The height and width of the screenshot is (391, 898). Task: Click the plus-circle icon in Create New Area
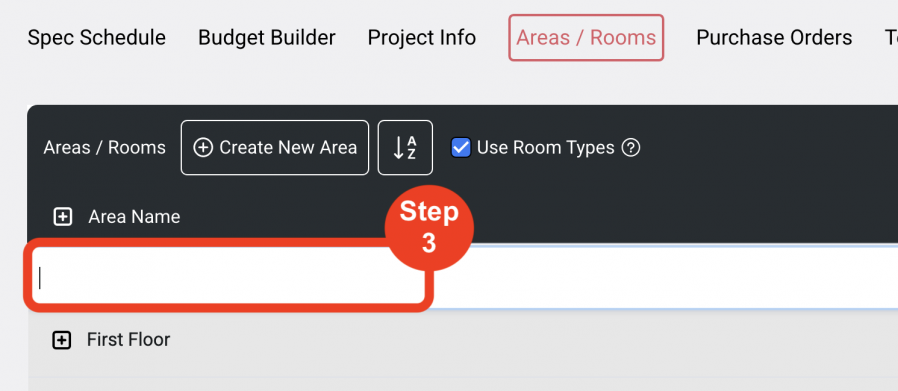(202, 148)
